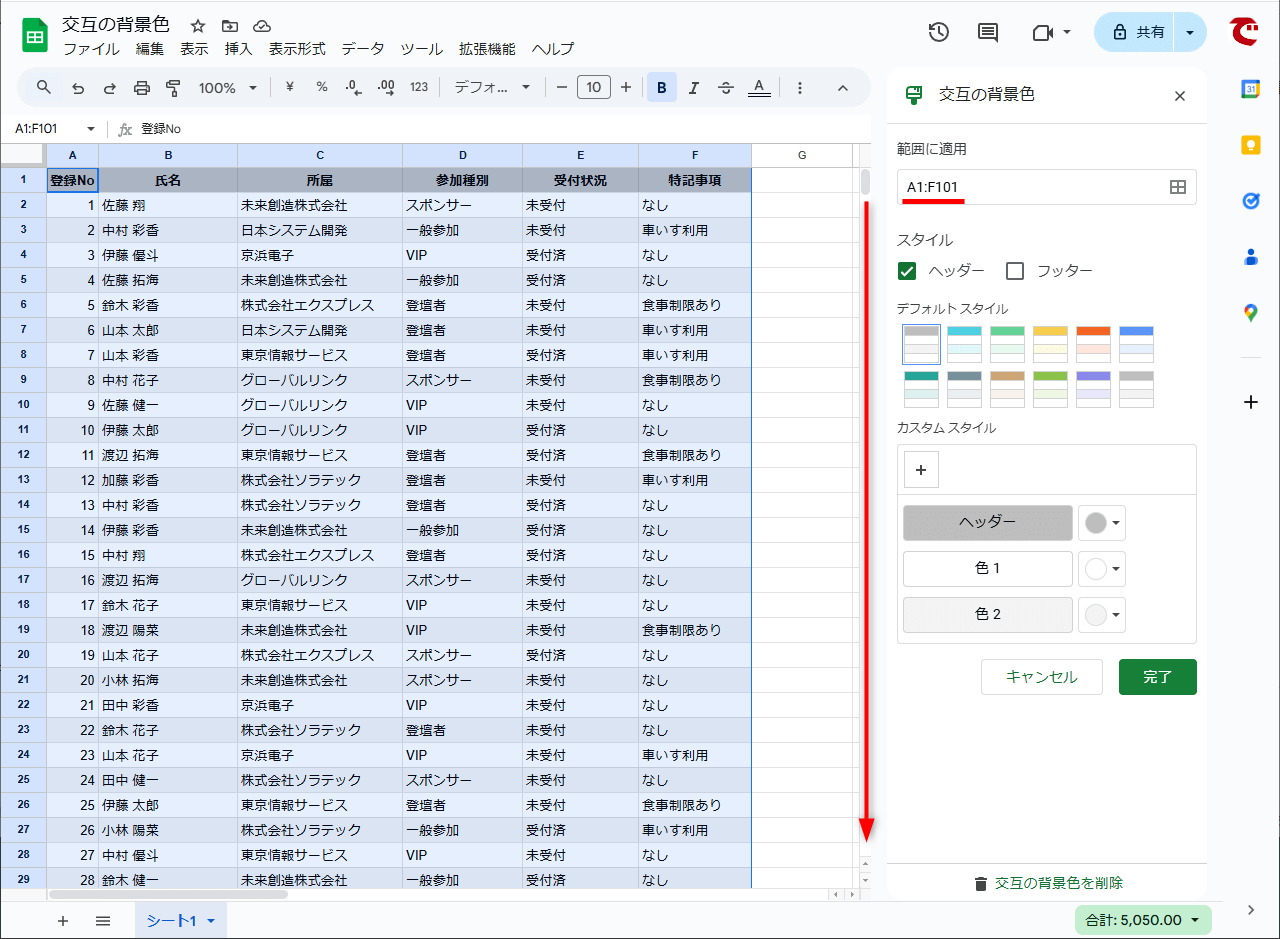Click 交互の背景色を削除 link
The width and height of the screenshot is (1280, 939).
click(x=1047, y=883)
